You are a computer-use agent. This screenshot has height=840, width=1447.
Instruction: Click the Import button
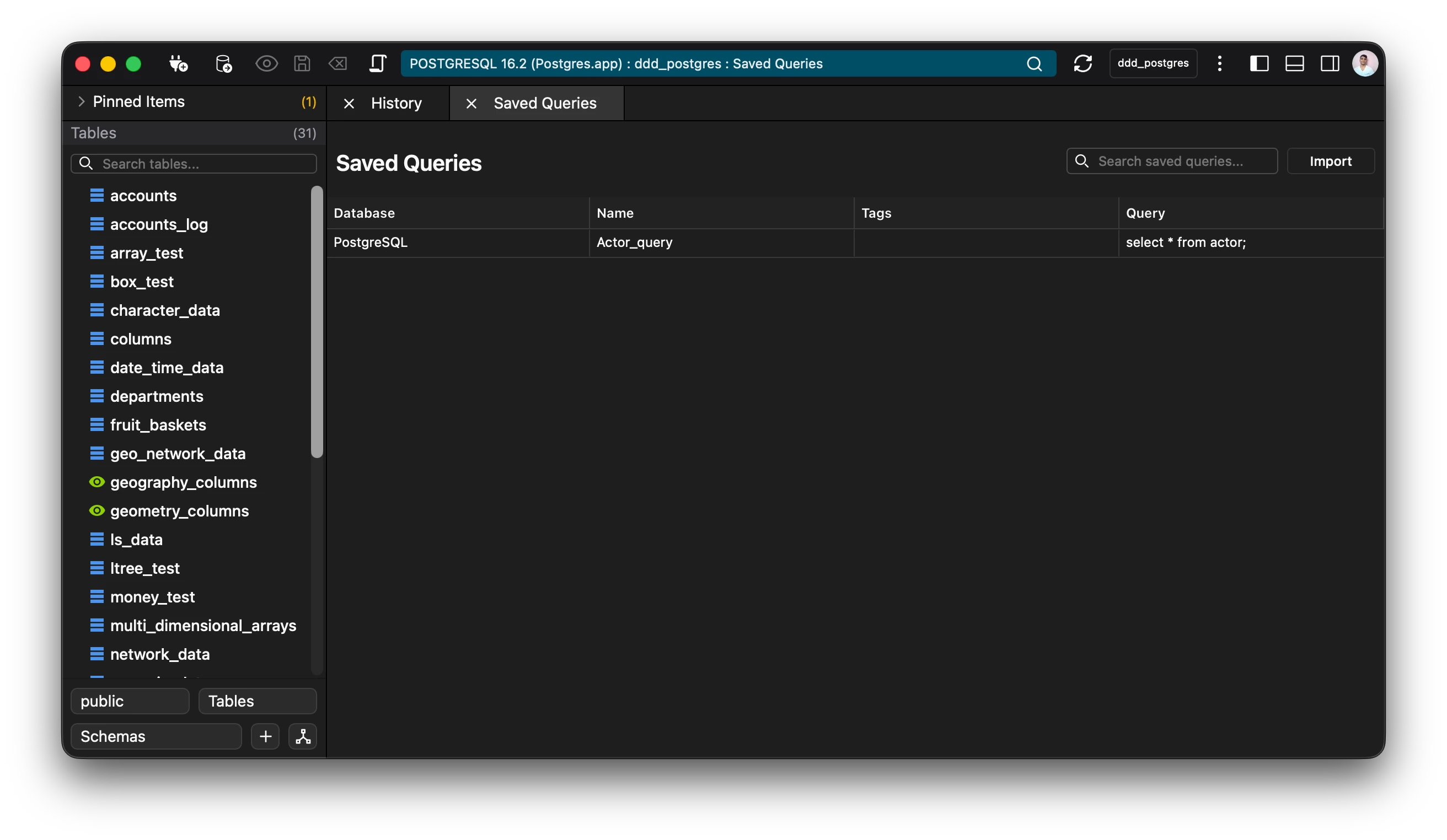pyautogui.click(x=1331, y=161)
